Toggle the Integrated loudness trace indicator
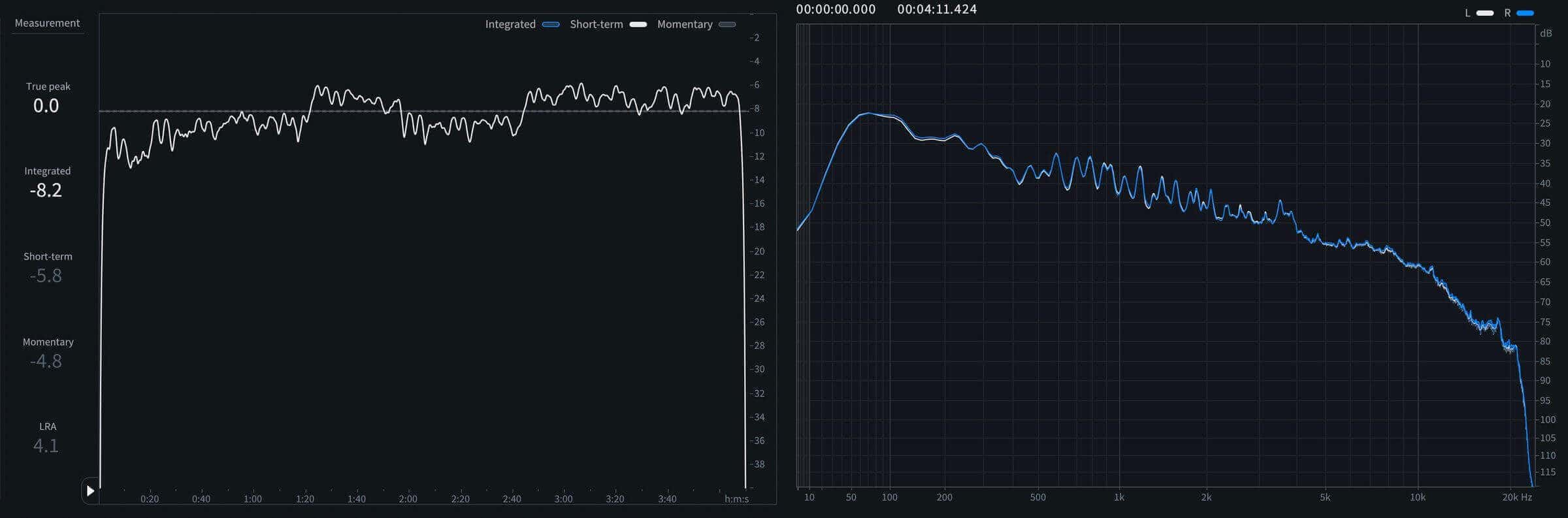The height and width of the screenshot is (518, 1568). [551, 24]
